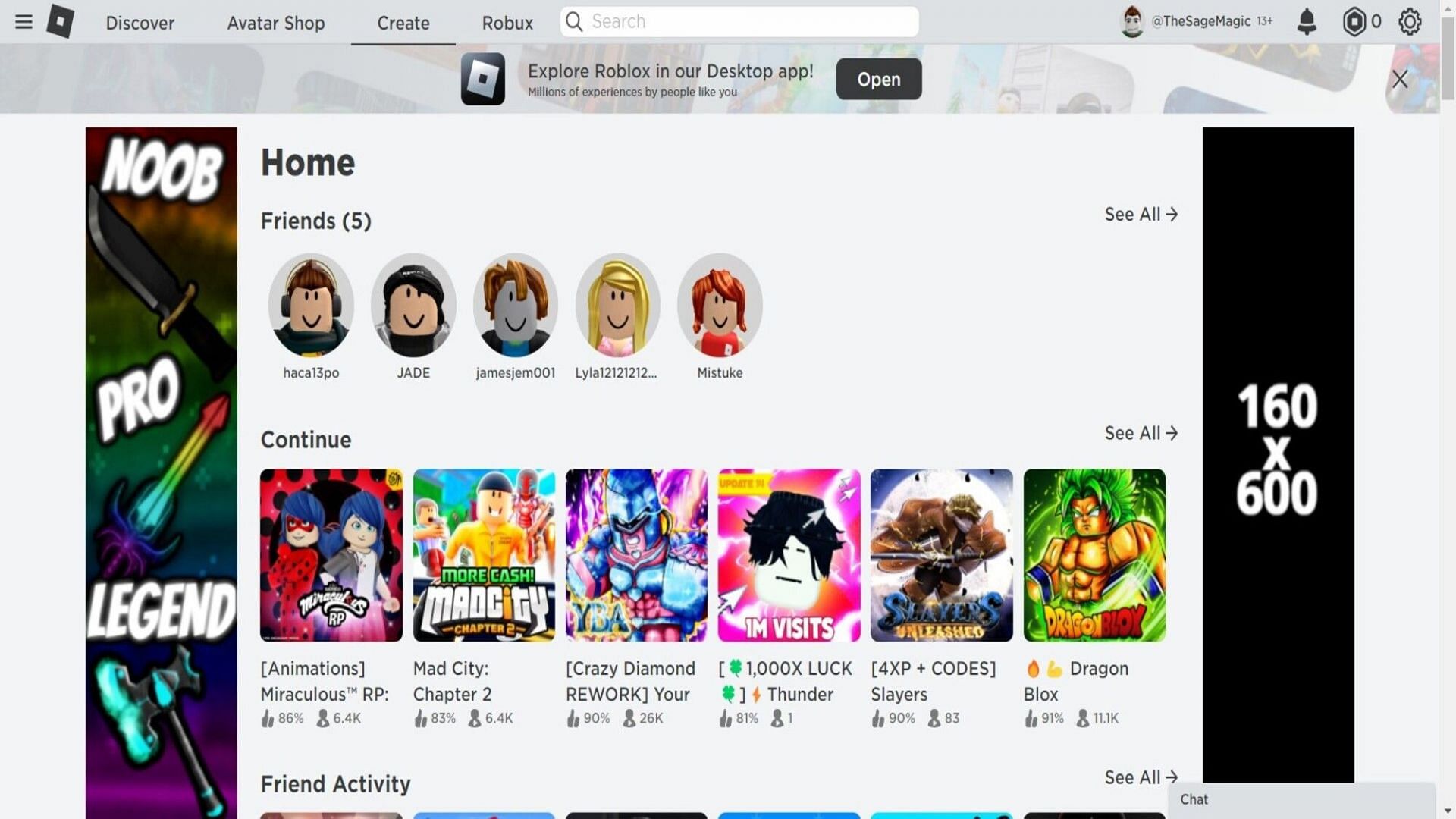Click the settings gear icon
The width and height of the screenshot is (1456, 819).
1411,21
